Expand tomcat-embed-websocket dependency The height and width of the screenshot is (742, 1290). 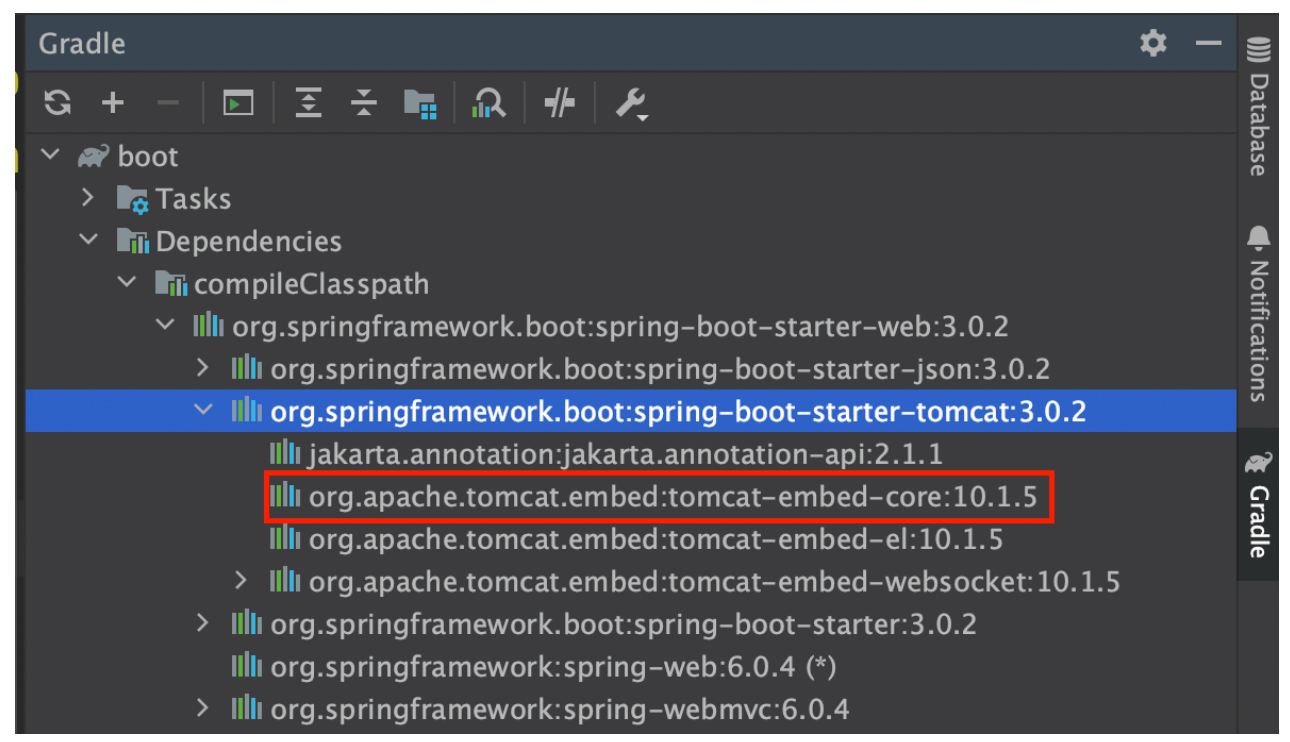pyautogui.click(x=241, y=580)
